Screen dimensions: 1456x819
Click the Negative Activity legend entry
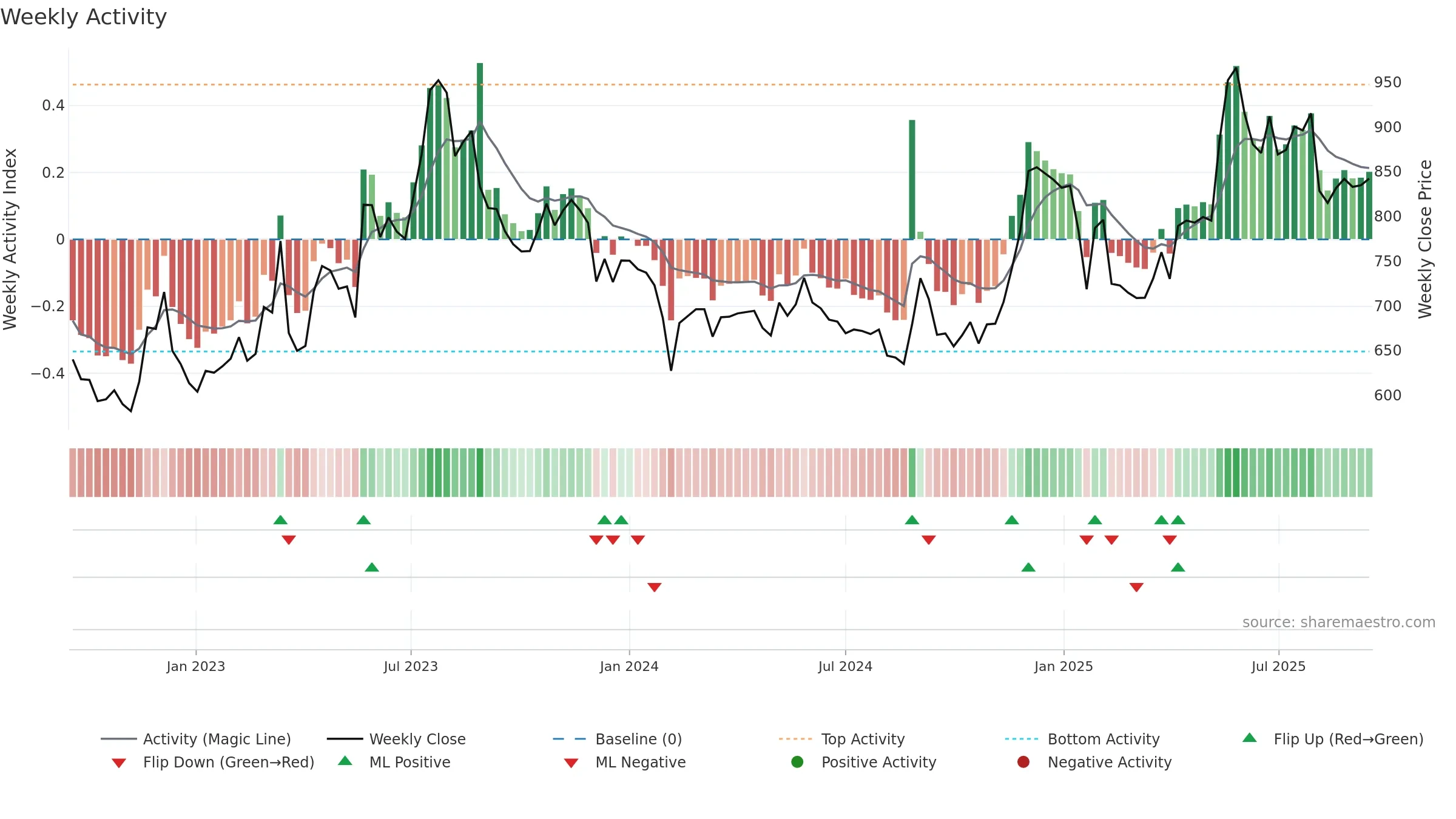[1094, 762]
